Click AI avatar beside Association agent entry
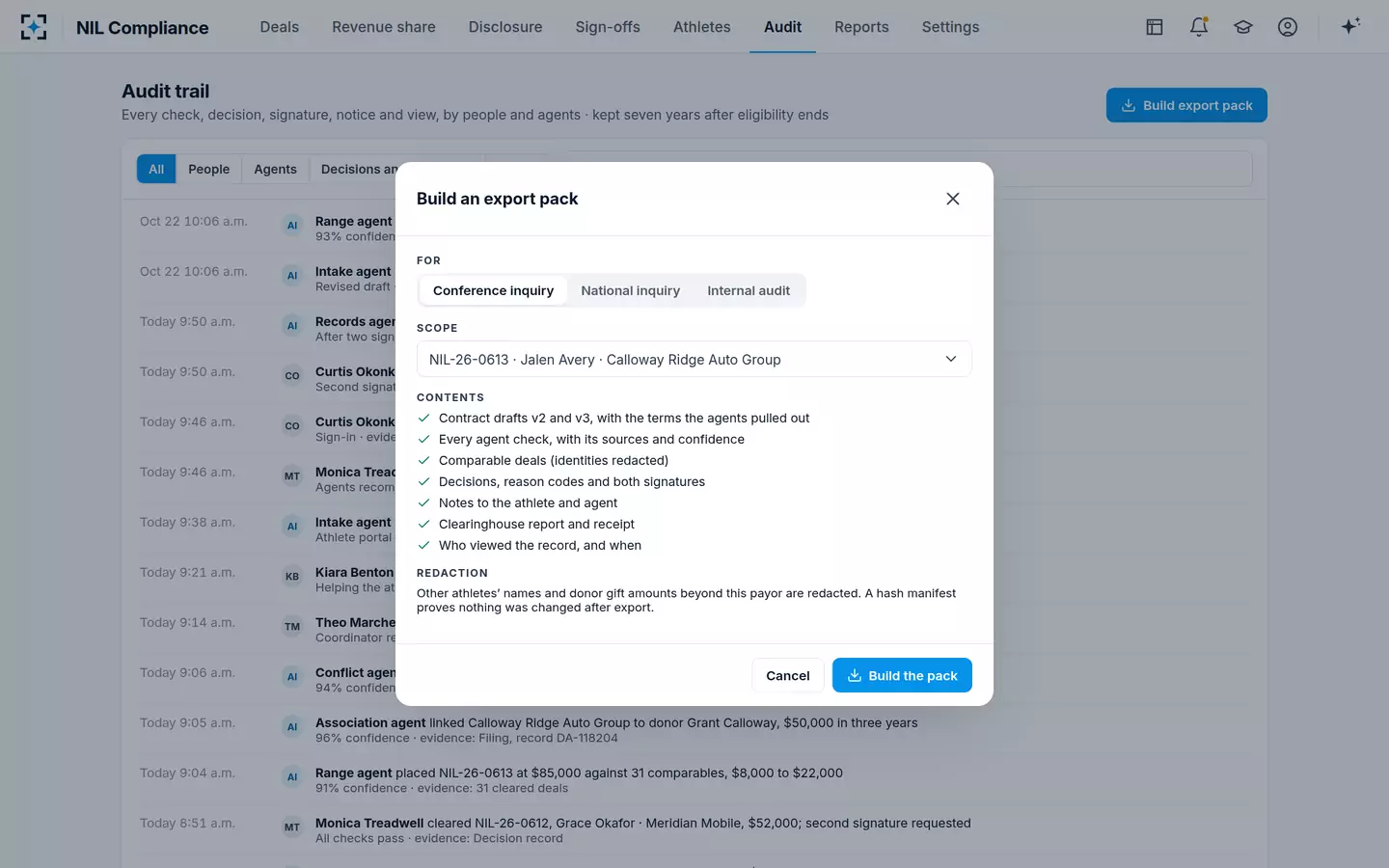 tap(292, 727)
